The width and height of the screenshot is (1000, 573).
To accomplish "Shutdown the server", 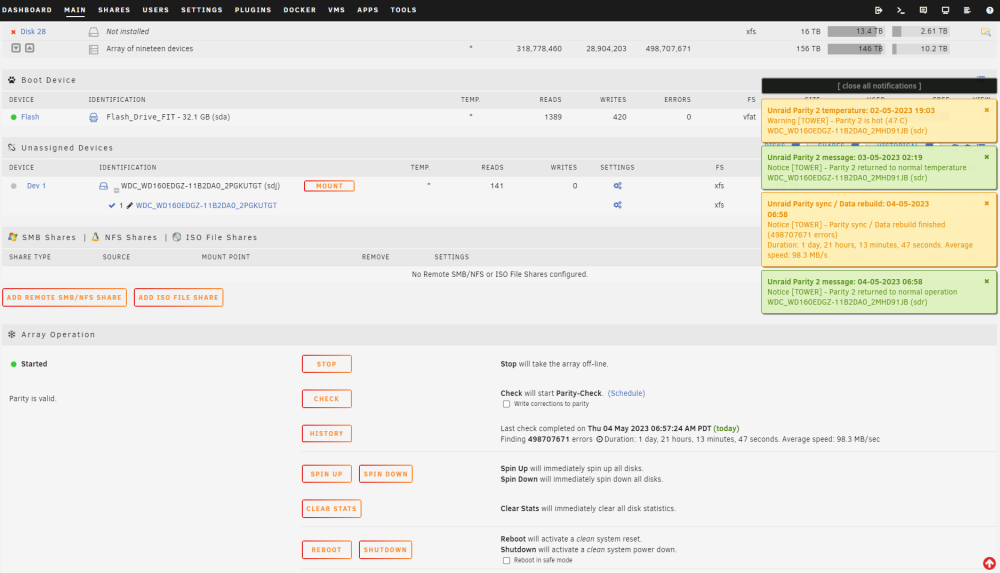I will point(385,549).
